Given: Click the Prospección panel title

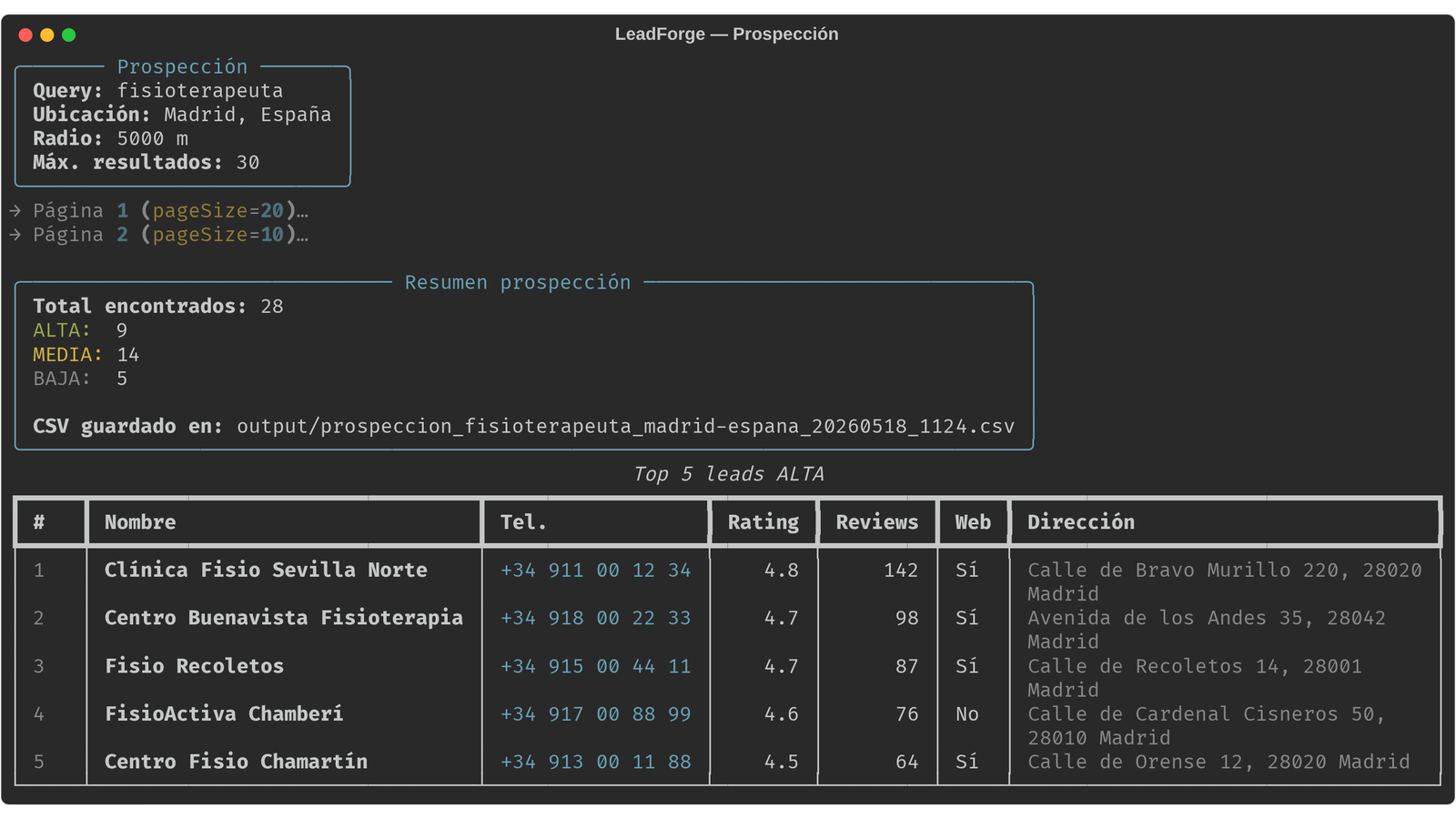Looking at the screenshot, I should 182,66.
